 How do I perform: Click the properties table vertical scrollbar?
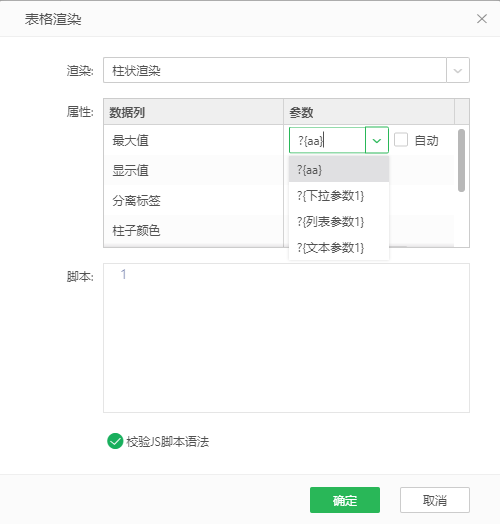[461, 160]
